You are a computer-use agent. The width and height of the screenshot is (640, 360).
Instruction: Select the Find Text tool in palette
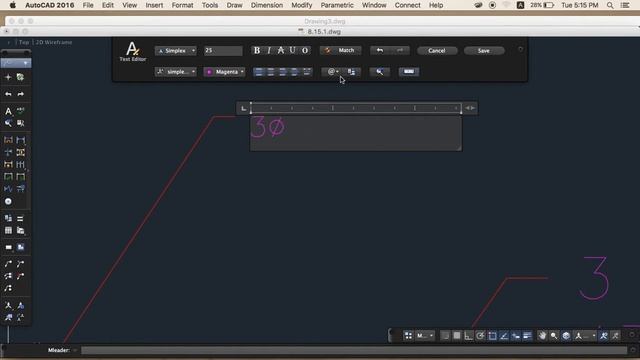point(8,123)
